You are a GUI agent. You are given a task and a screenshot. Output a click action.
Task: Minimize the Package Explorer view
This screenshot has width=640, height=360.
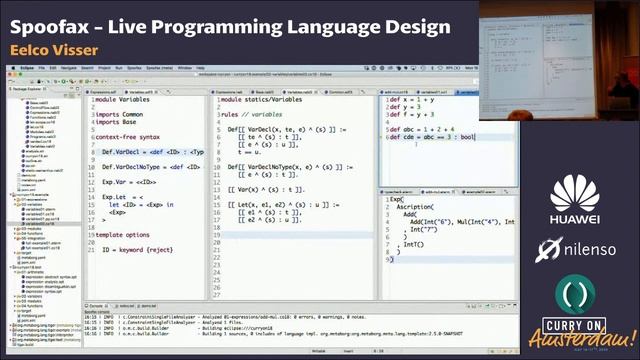(72, 89)
